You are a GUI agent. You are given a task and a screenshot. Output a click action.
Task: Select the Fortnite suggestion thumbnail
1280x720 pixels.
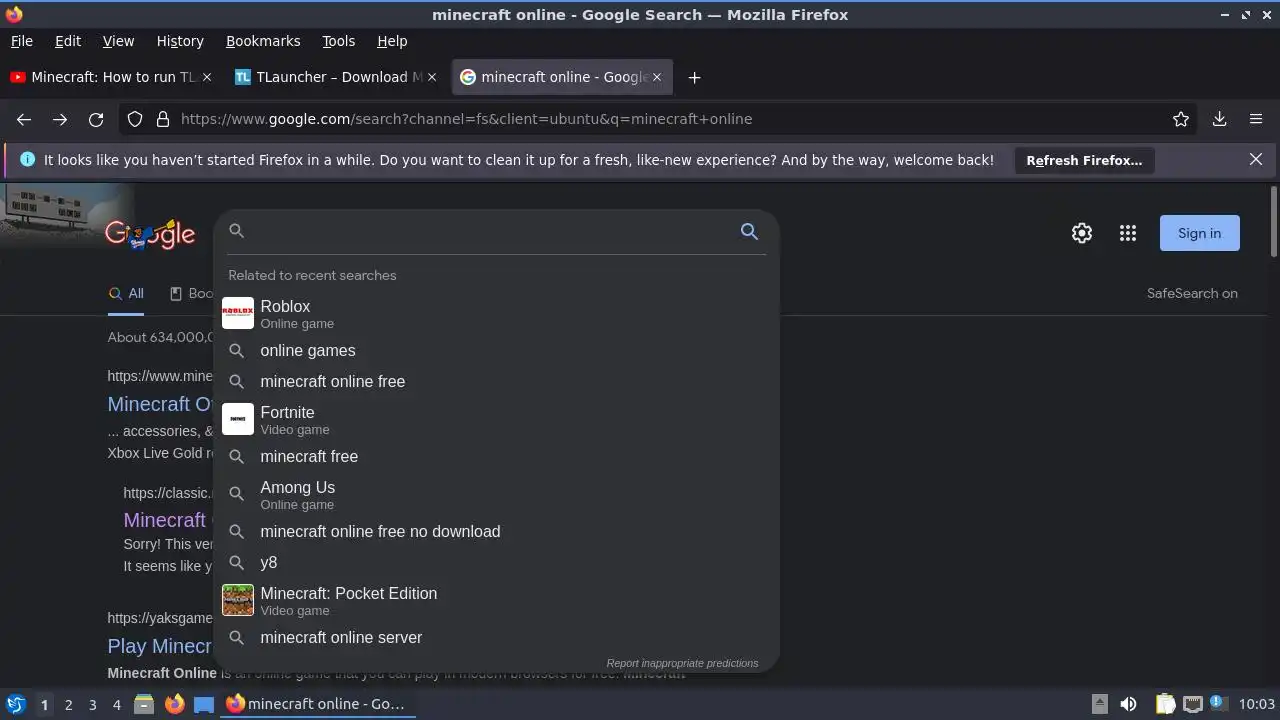click(x=238, y=419)
